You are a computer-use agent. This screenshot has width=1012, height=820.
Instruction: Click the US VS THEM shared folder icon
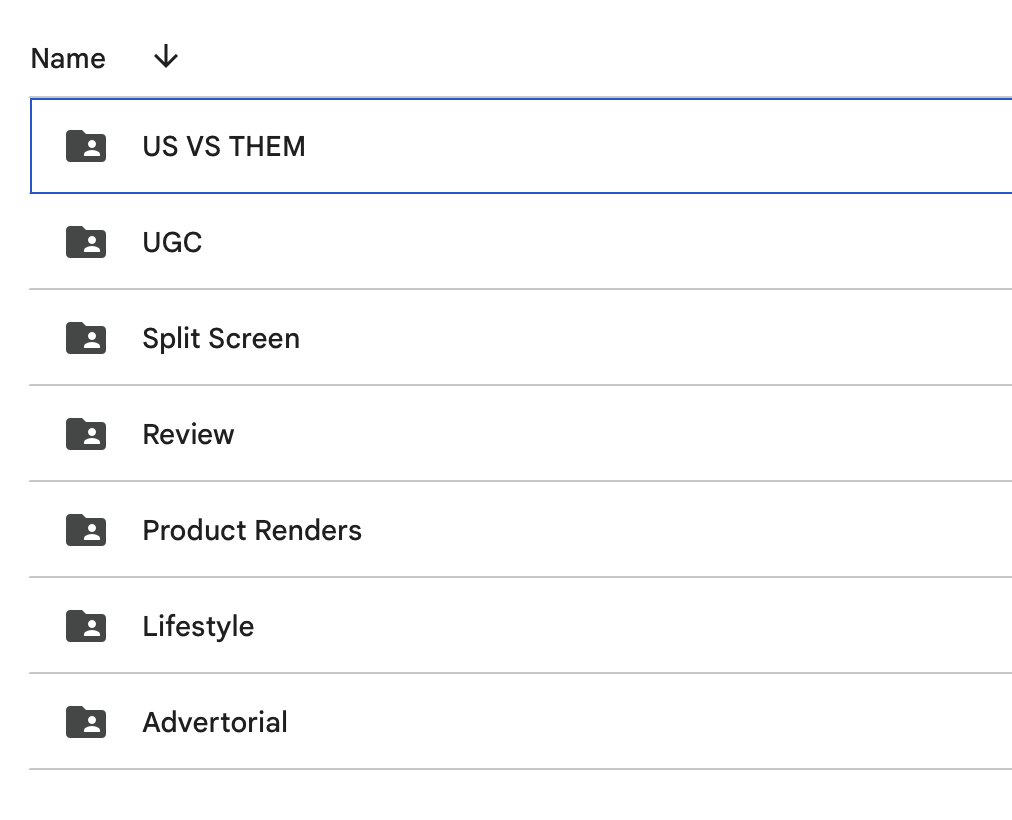(x=86, y=146)
